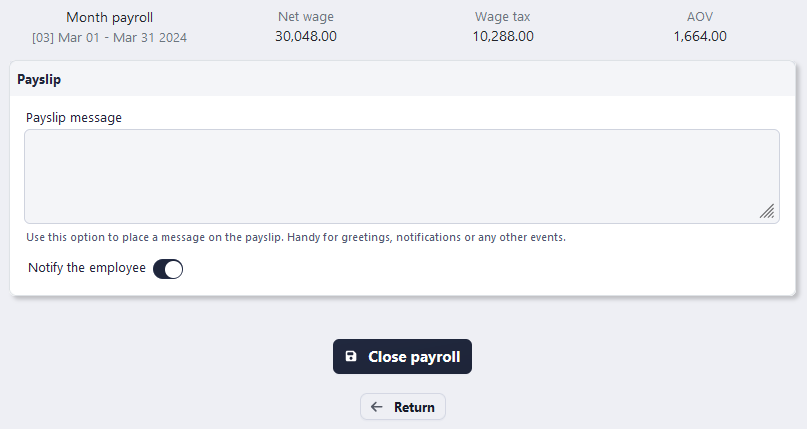Click the Close payroll button text

pos(414,357)
